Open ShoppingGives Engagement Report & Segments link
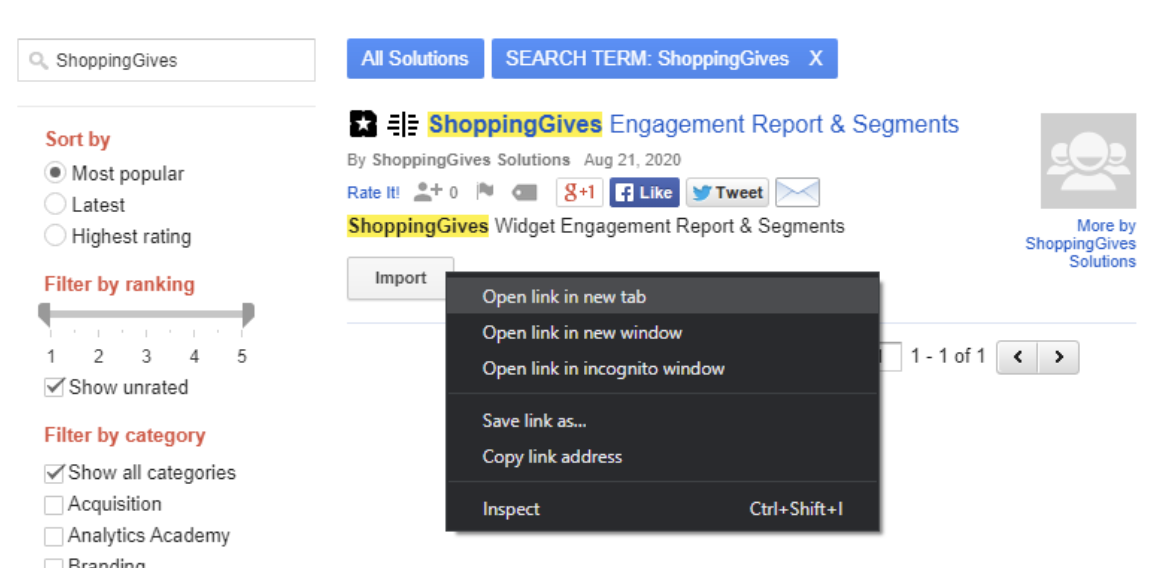The width and height of the screenshot is (1176, 572). (694, 124)
